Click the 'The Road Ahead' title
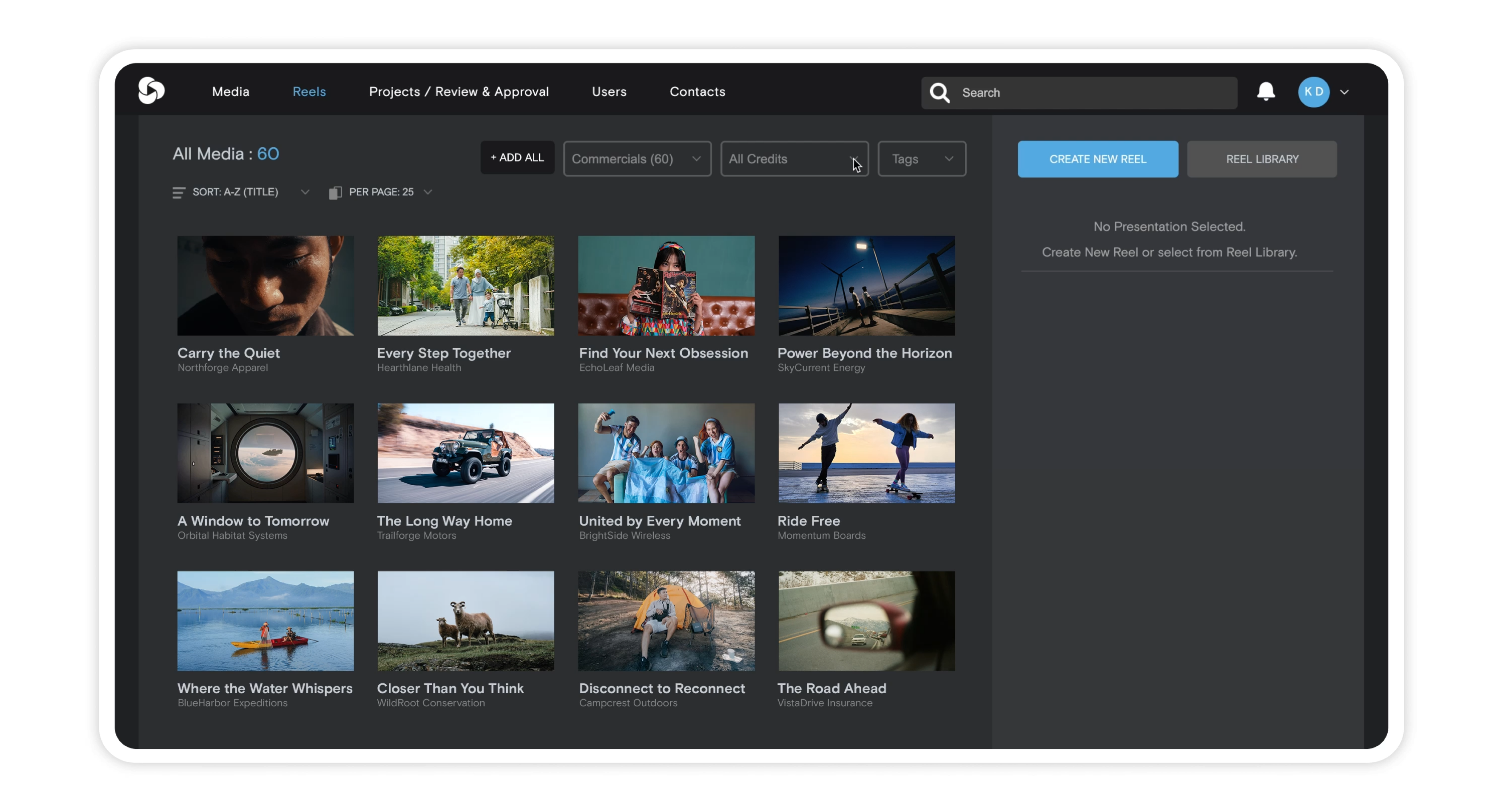This screenshot has width=1503, height=812. 831,688
